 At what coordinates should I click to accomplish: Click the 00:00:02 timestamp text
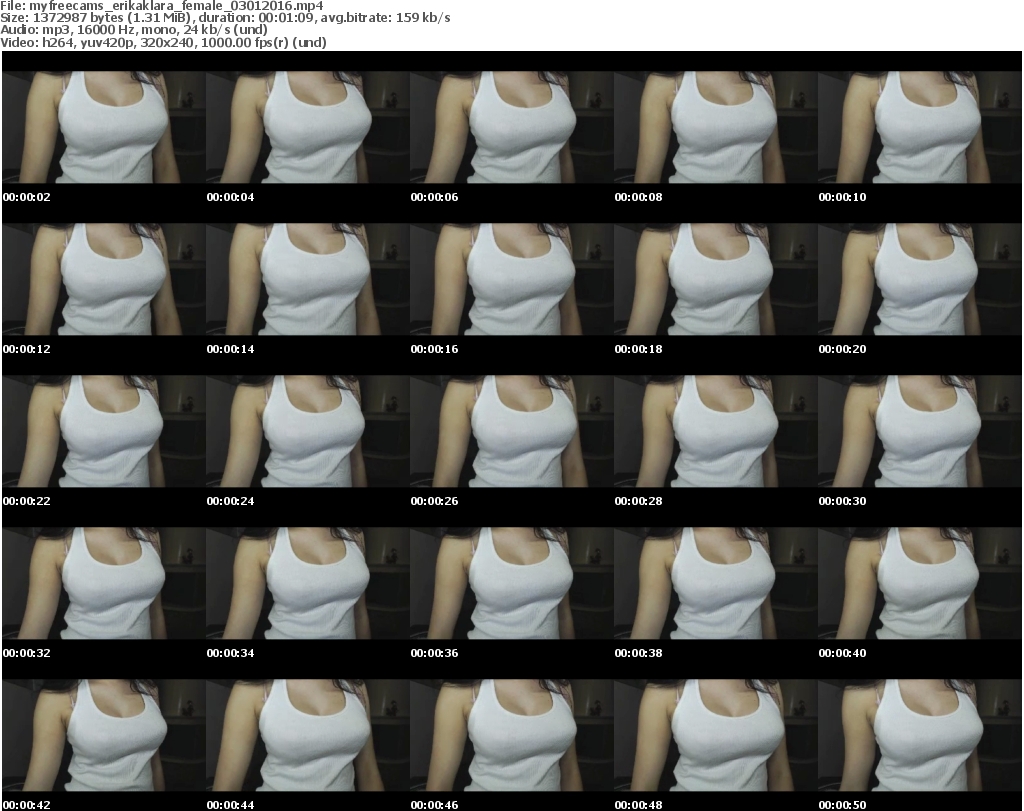pyautogui.click(x=27, y=197)
